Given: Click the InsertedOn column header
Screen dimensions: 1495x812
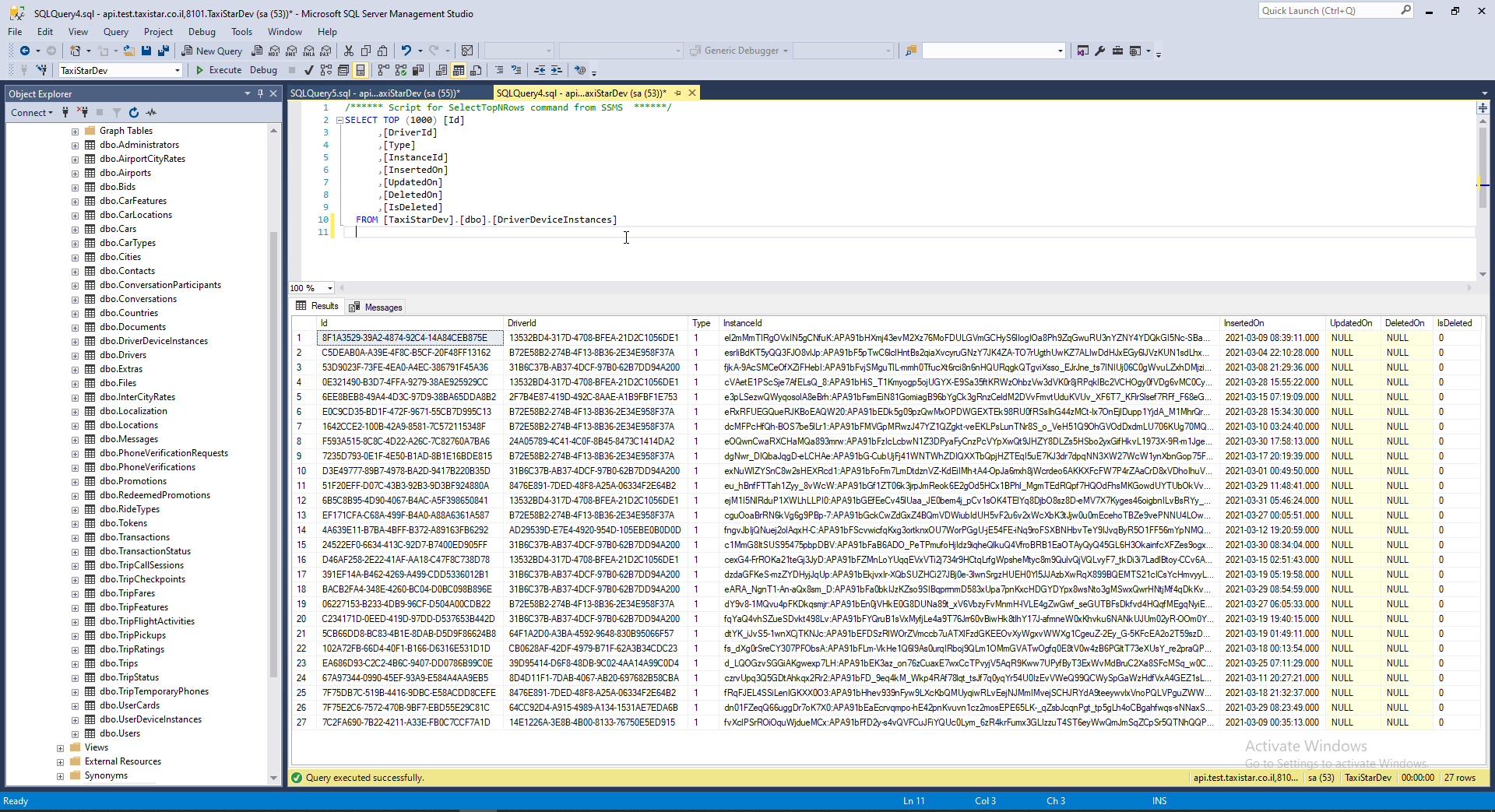Looking at the screenshot, I should click(1272, 323).
